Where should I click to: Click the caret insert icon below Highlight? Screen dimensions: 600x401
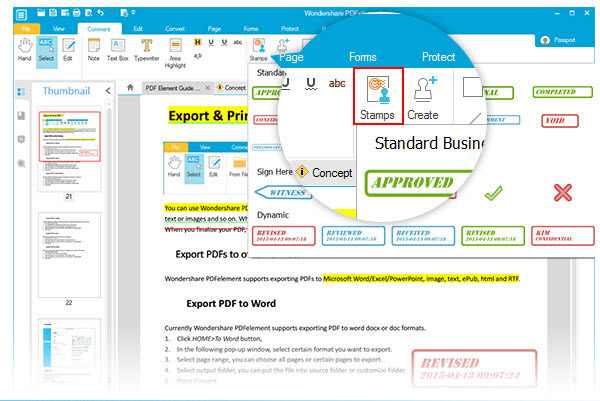(x=197, y=56)
